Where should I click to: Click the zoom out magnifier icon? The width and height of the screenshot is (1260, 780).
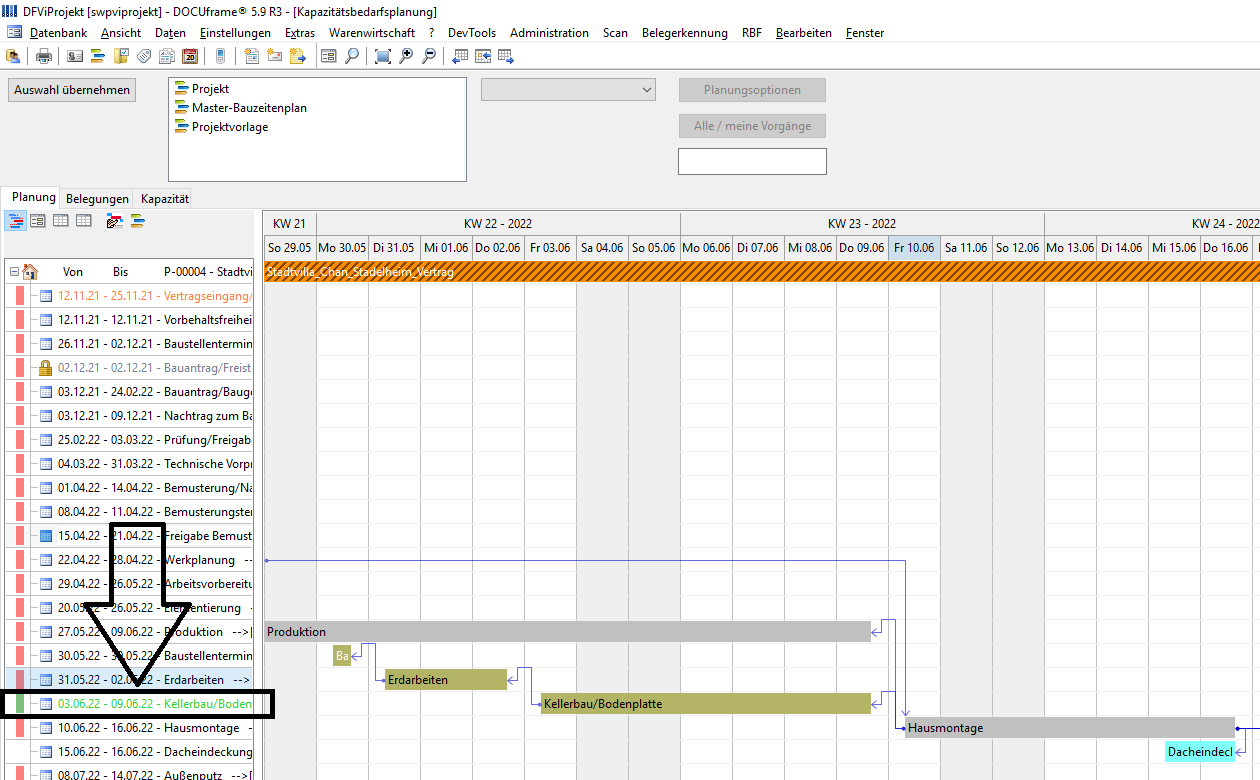(429, 56)
